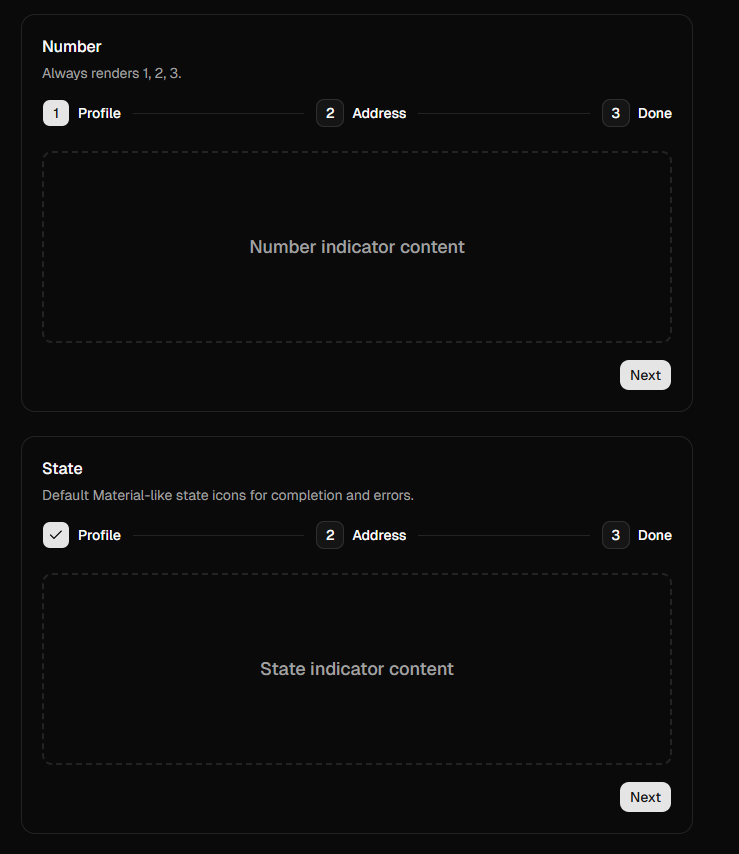
Task: Click 'Number indicator content' text
Action: pyautogui.click(x=357, y=247)
